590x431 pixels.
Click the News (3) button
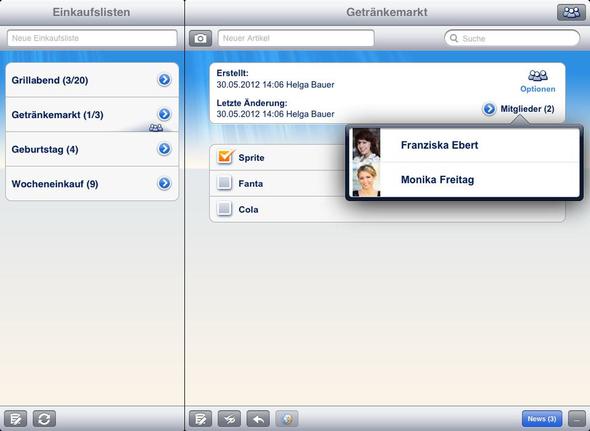coord(542,419)
